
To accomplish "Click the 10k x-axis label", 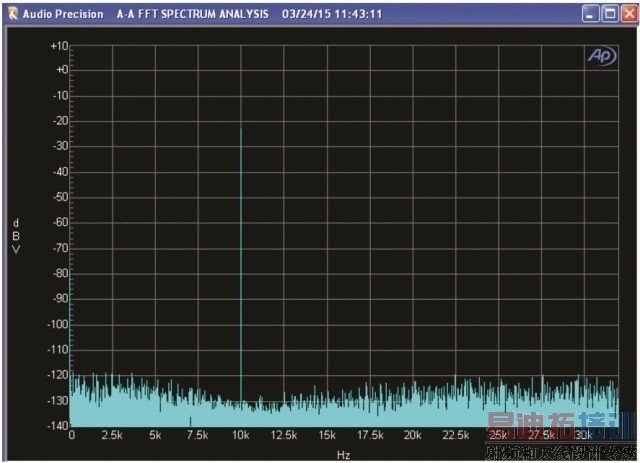I will pos(241,435).
